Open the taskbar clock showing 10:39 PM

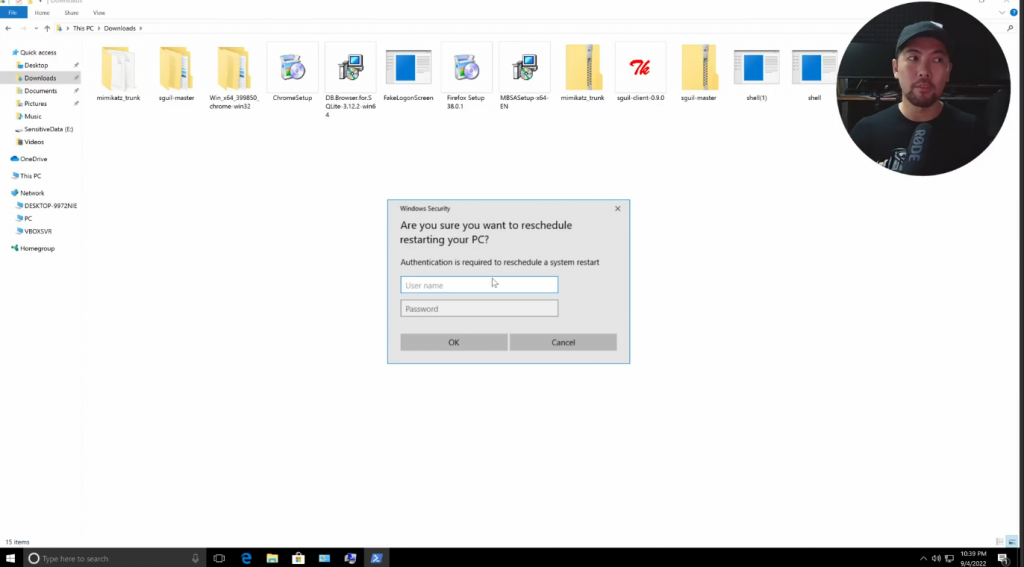click(973, 559)
